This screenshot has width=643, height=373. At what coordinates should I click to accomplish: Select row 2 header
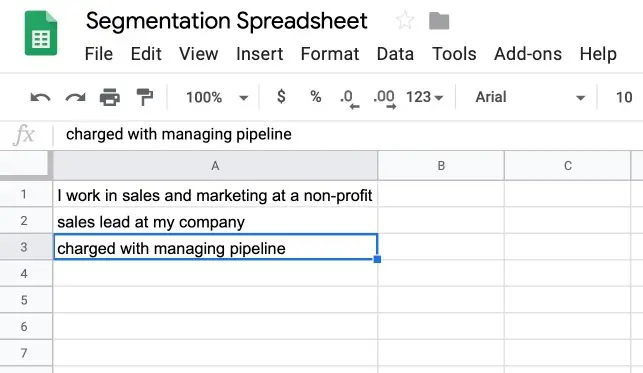point(24,221)
